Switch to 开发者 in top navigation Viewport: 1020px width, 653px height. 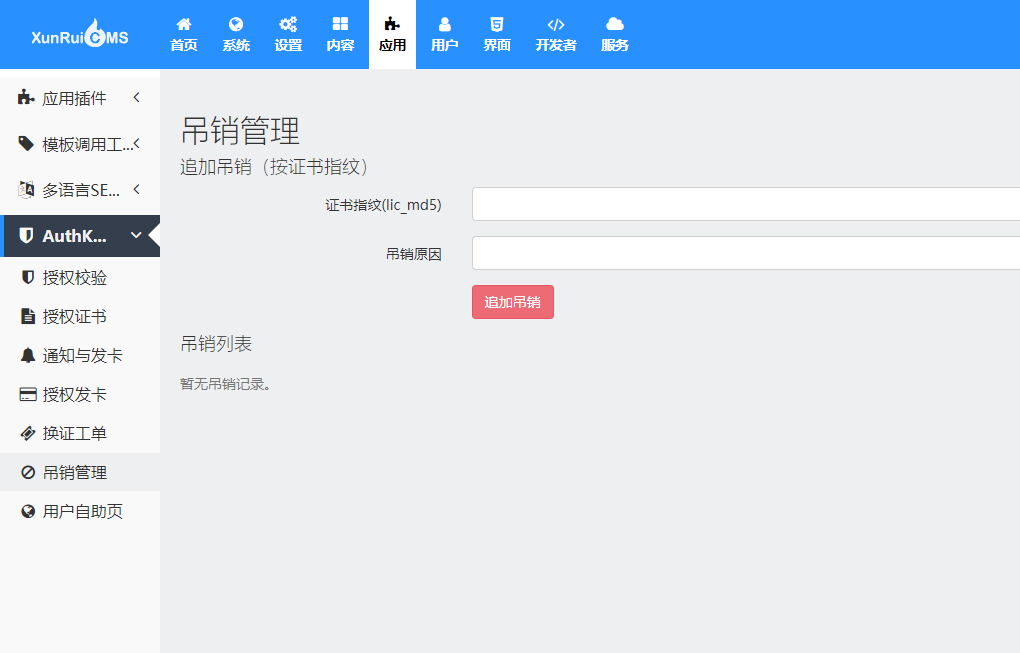556,45
